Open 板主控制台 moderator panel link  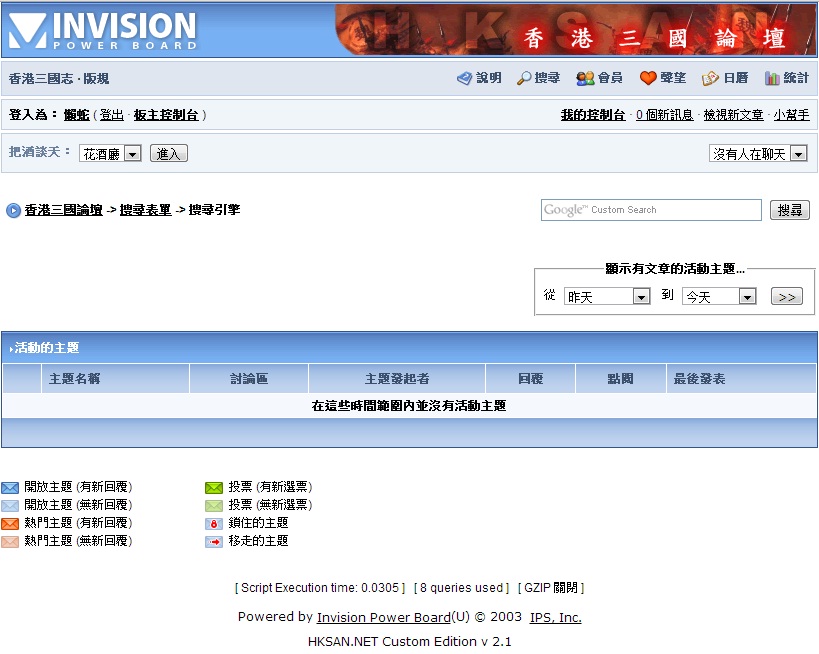[x=166, y=115]
